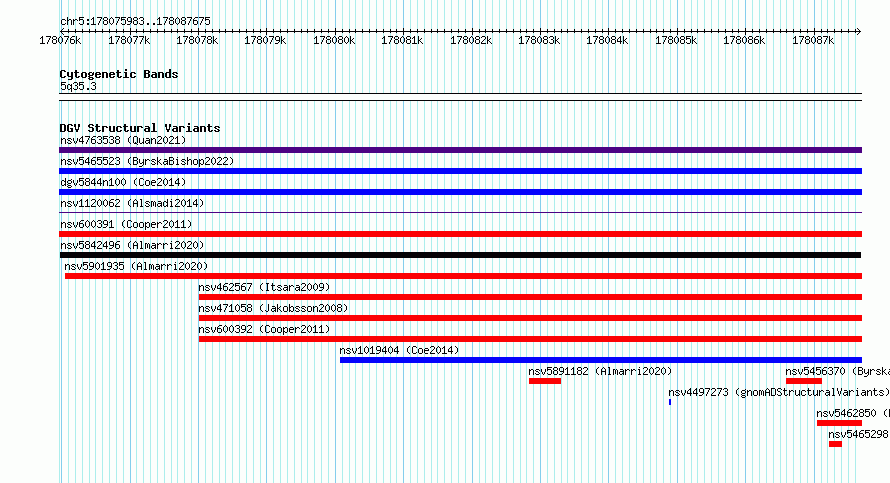Select the red bar under nsv600391
The width and height of the screenshot is (890, 483).
tap(460, 234)
